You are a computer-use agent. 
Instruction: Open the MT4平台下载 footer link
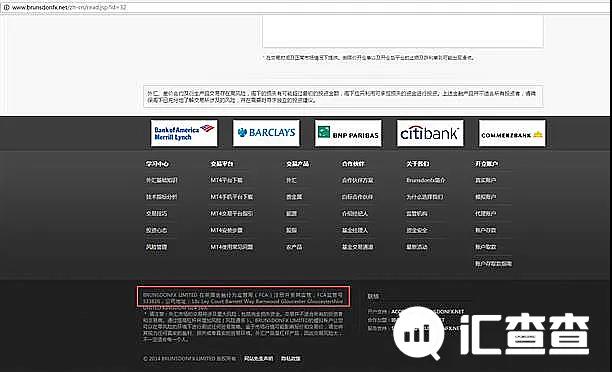227,180
